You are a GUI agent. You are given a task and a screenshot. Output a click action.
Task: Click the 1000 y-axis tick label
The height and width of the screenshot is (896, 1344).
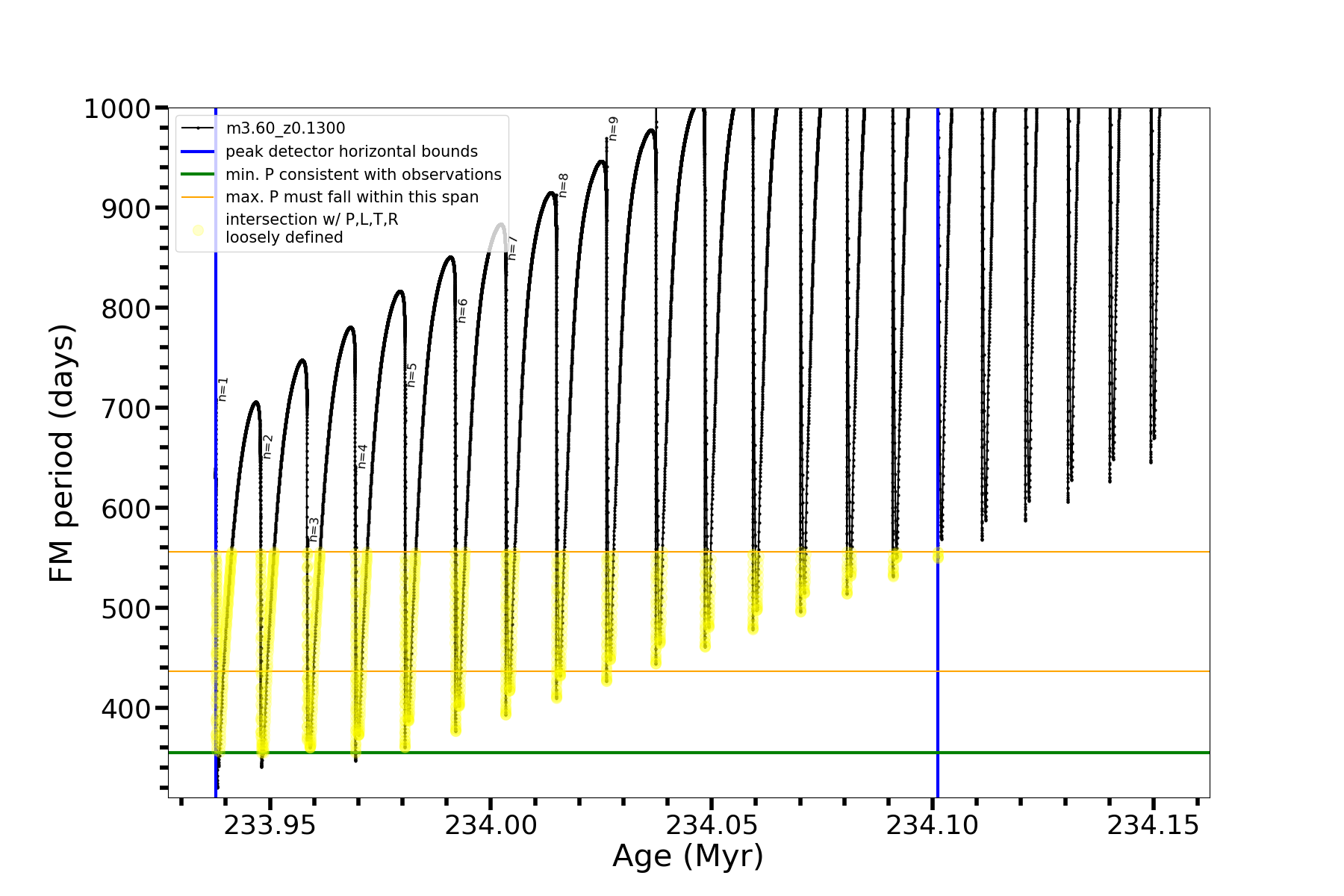point(117,109)
